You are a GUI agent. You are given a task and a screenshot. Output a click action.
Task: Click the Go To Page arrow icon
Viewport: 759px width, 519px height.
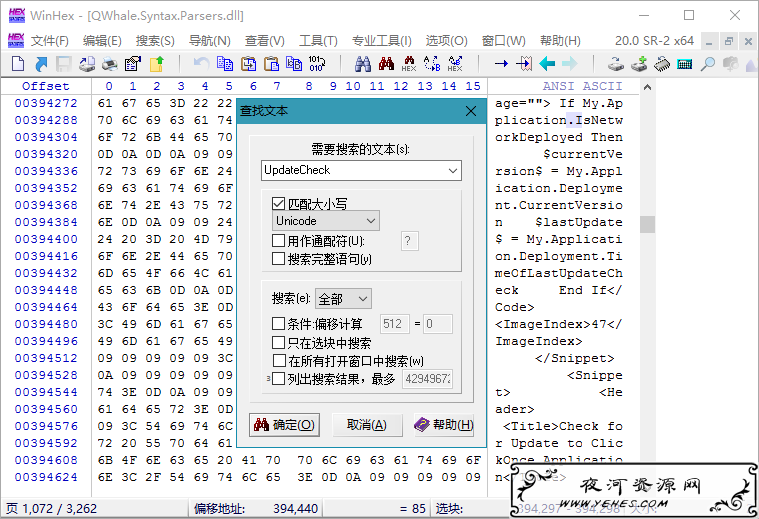(x=524, y=63)
